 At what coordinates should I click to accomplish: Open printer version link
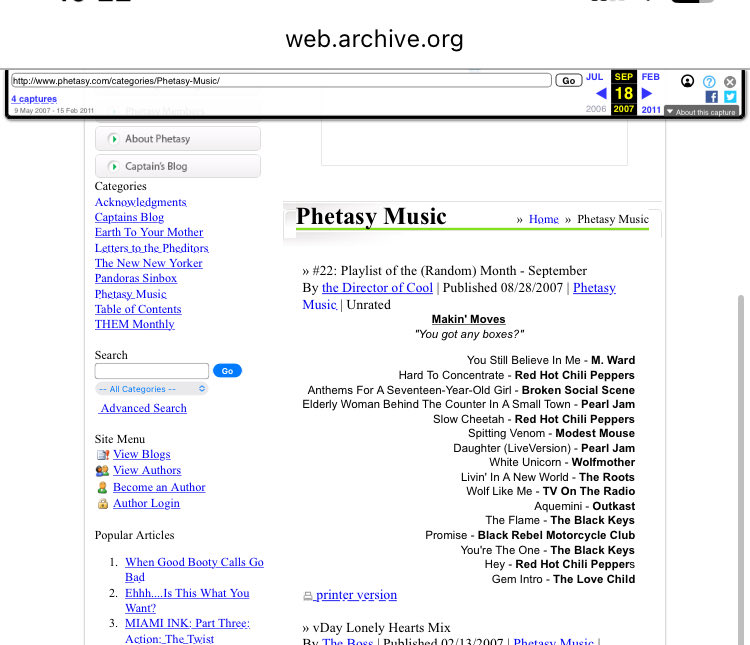point(356,595)
